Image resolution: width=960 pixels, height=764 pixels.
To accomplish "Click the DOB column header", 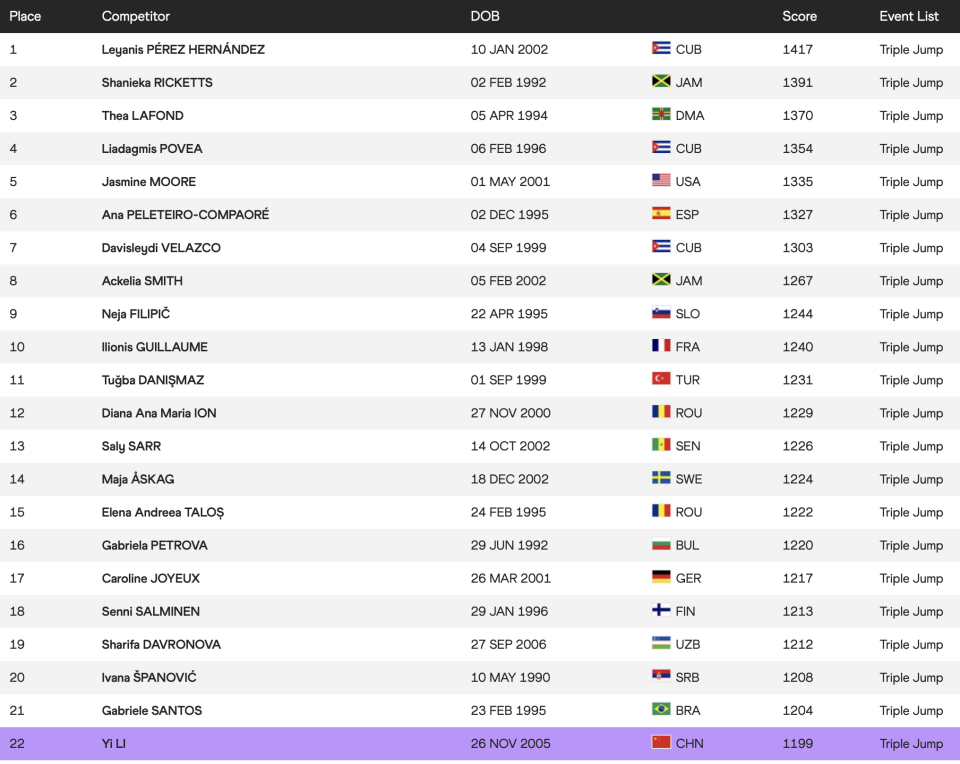I will (485, 16).
